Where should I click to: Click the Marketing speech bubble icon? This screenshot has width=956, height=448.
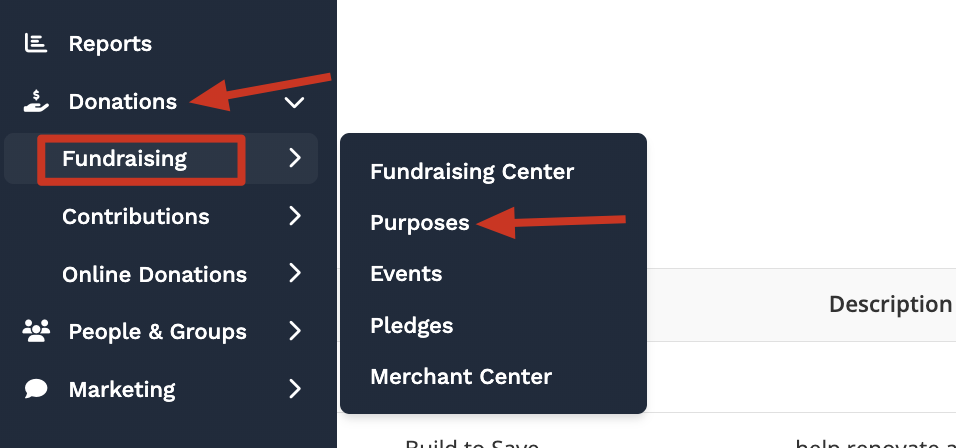pyautogui.click(x=36, y=389)
